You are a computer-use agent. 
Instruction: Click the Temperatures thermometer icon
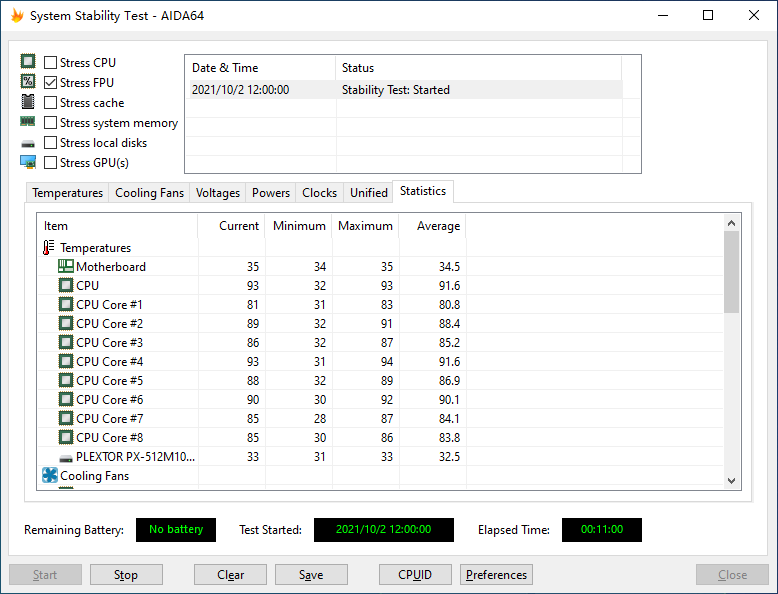tap(49, 247)
